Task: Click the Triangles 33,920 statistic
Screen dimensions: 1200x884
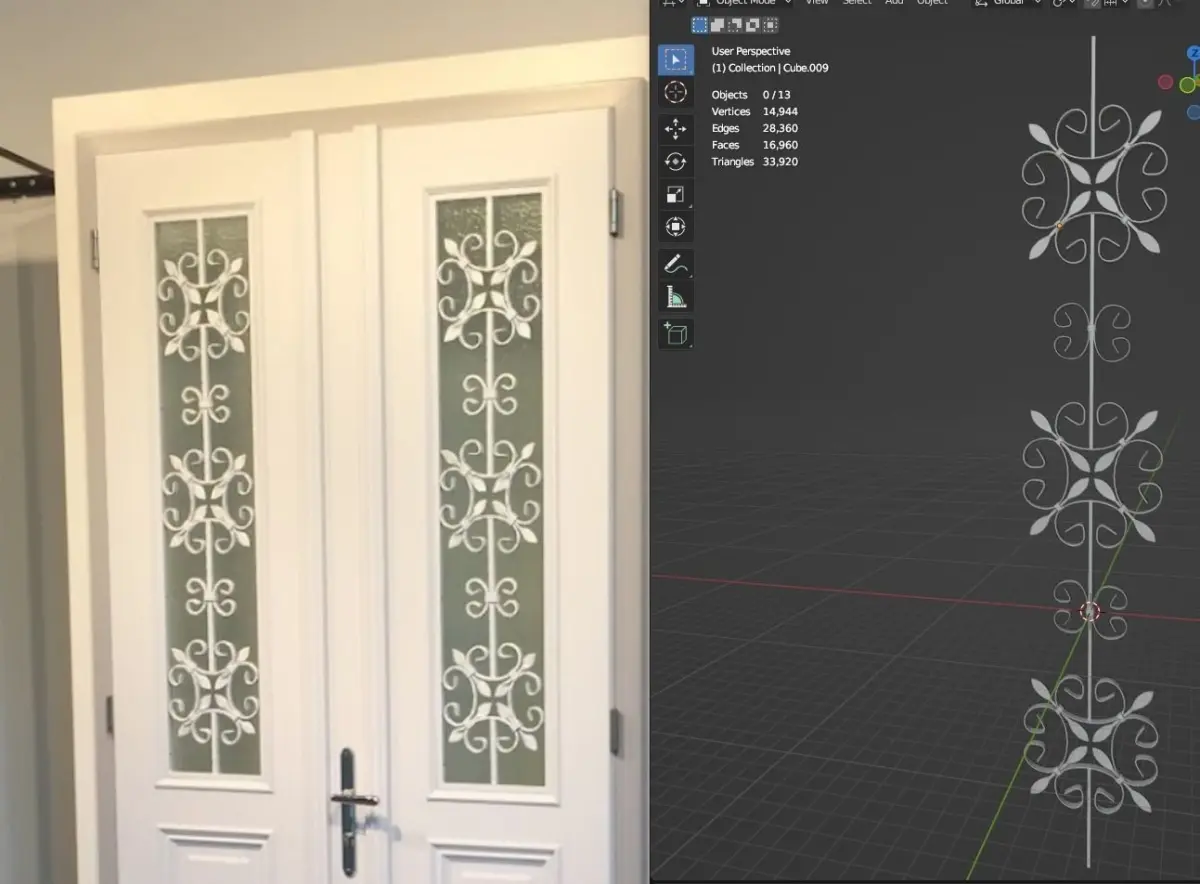Action: [x=755, y=161]
